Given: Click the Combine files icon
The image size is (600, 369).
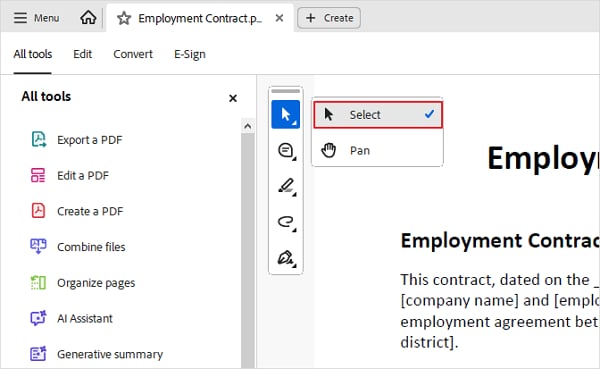Looking at the screenshot, I should coord(38,247).
